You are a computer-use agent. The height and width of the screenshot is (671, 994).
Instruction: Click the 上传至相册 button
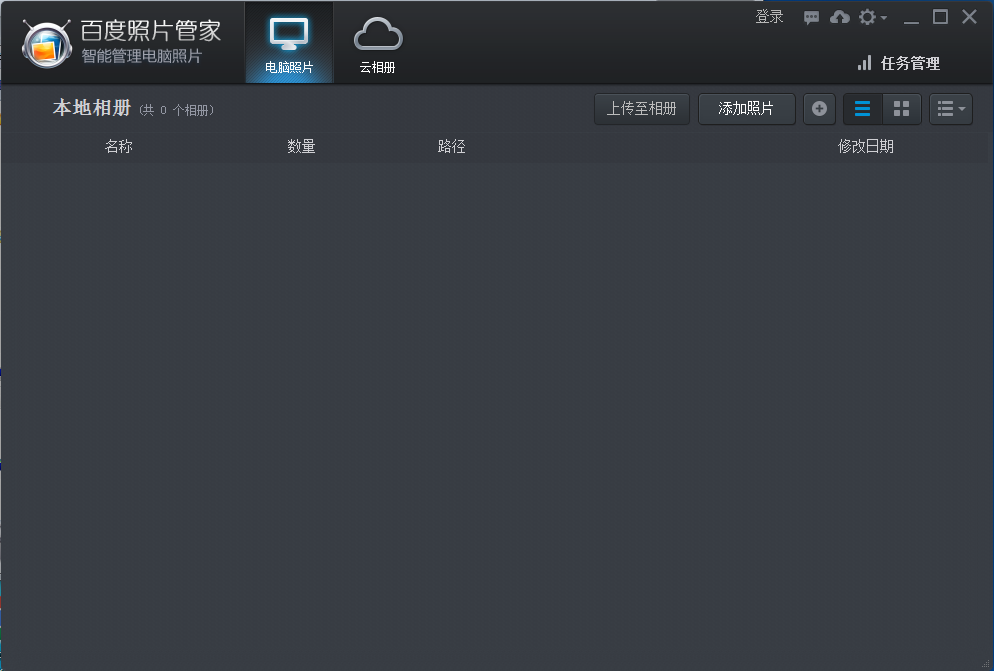(642, 108)
